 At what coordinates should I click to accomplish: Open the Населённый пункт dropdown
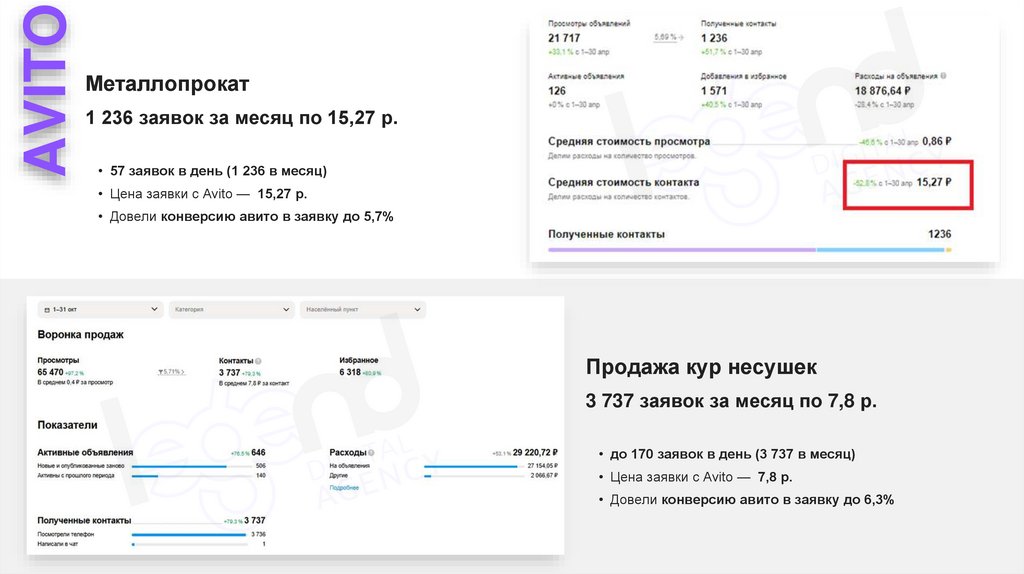(362, 310)
